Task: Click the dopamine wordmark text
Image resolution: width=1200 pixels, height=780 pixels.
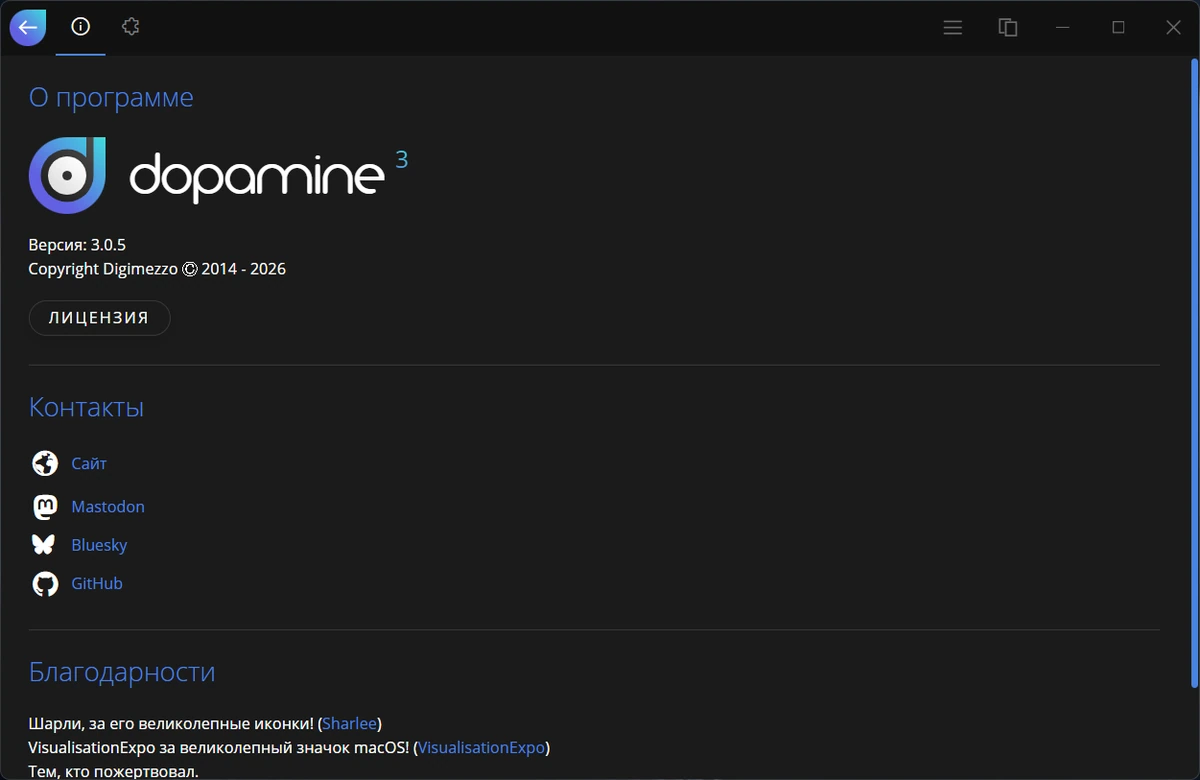Action: pos(257,176)
